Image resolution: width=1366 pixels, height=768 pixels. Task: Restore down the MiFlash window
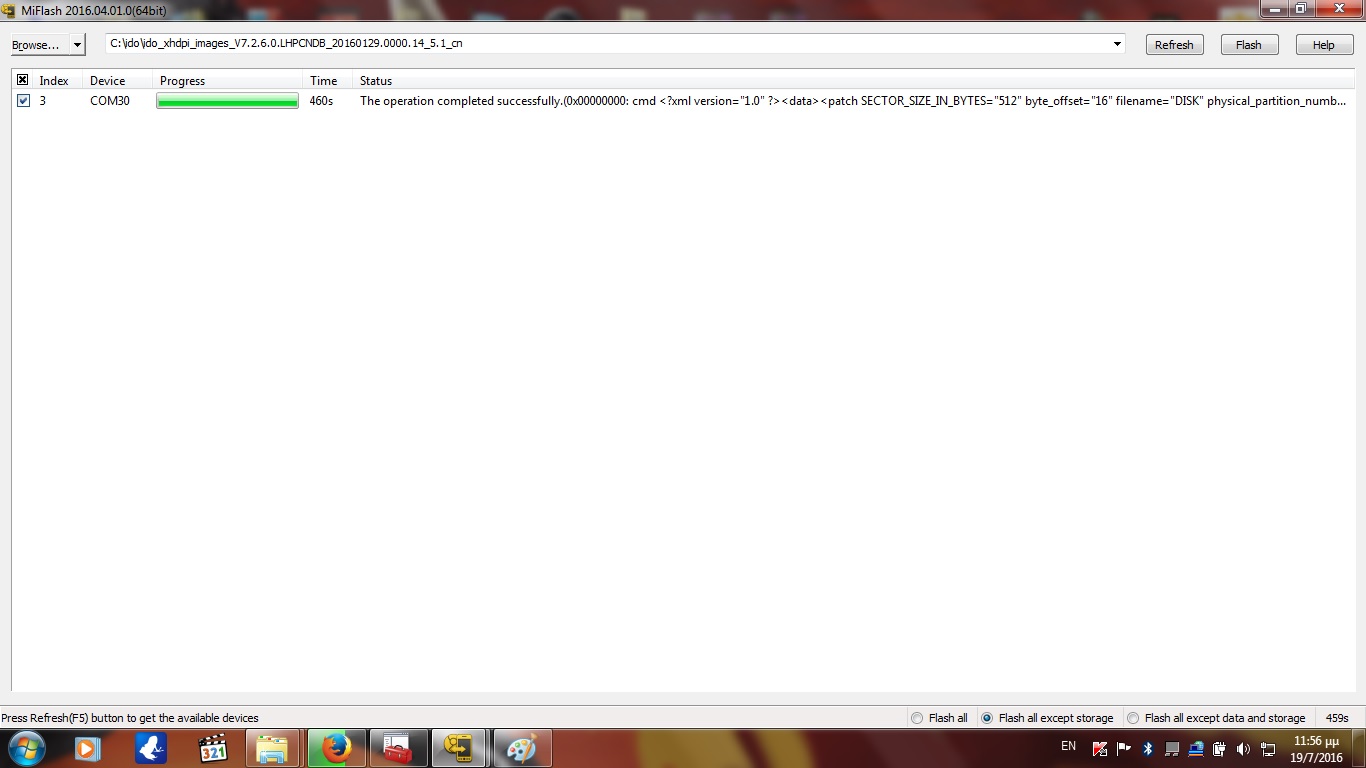pyautogui.click(x=1301, y=8)
